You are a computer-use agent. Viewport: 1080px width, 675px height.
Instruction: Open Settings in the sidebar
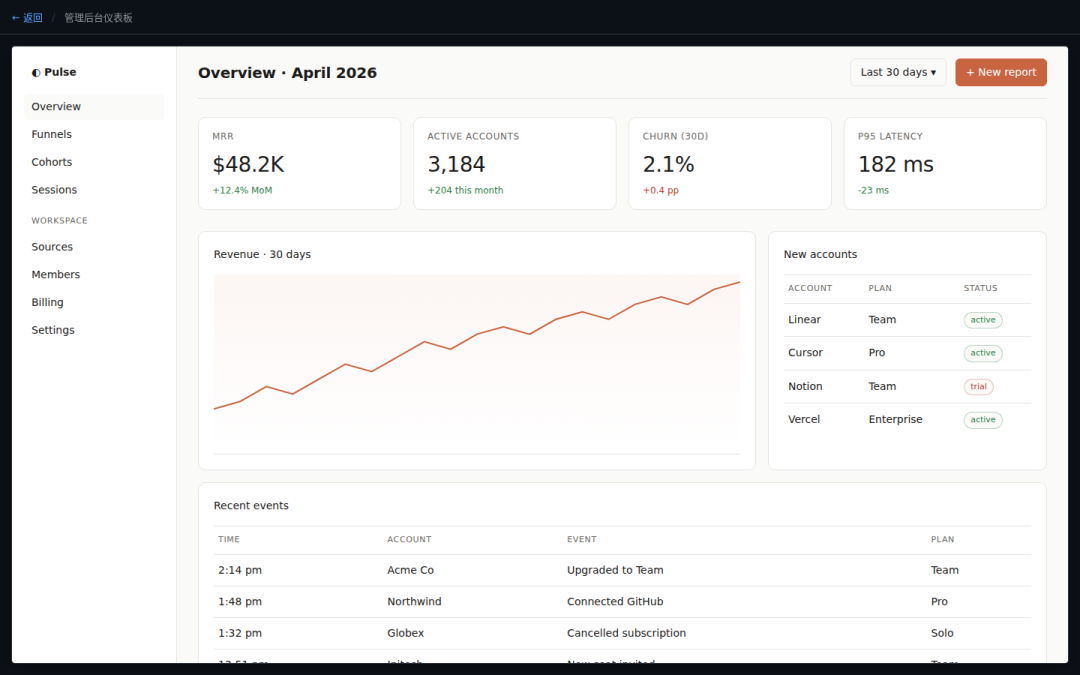(94, 330)
